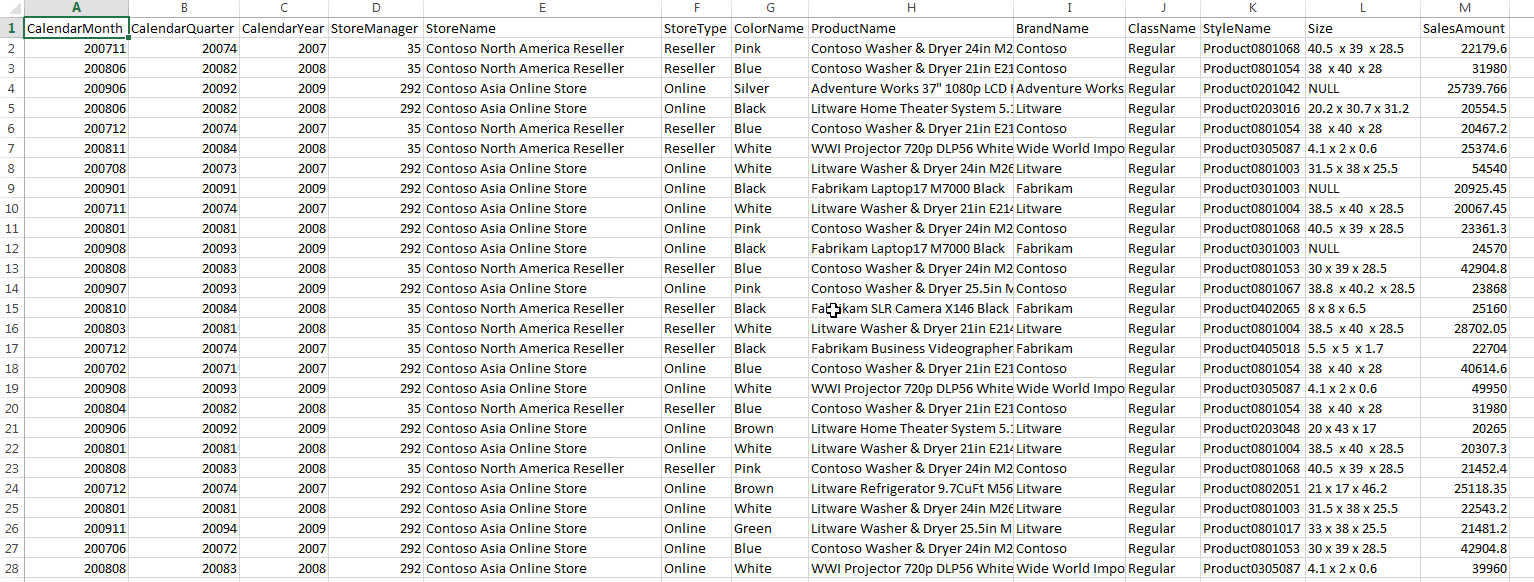This screenshot has height=582, width=1534.
Task: Select Silver color cell in row 4
Action: coord(769,88)
